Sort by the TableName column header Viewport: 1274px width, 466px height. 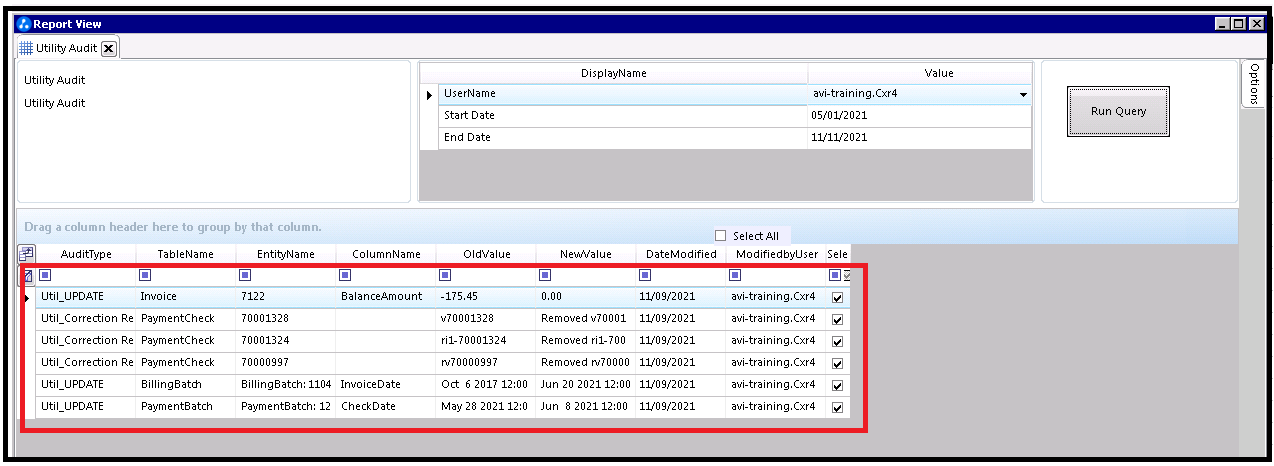coord(186,254)
